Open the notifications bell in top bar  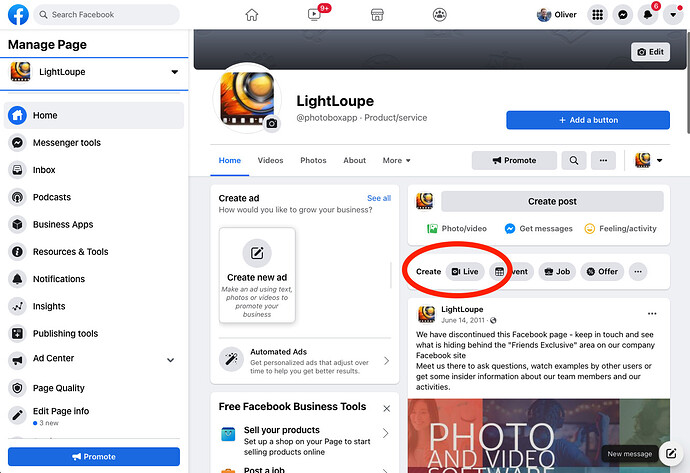[x=648, y=15]
